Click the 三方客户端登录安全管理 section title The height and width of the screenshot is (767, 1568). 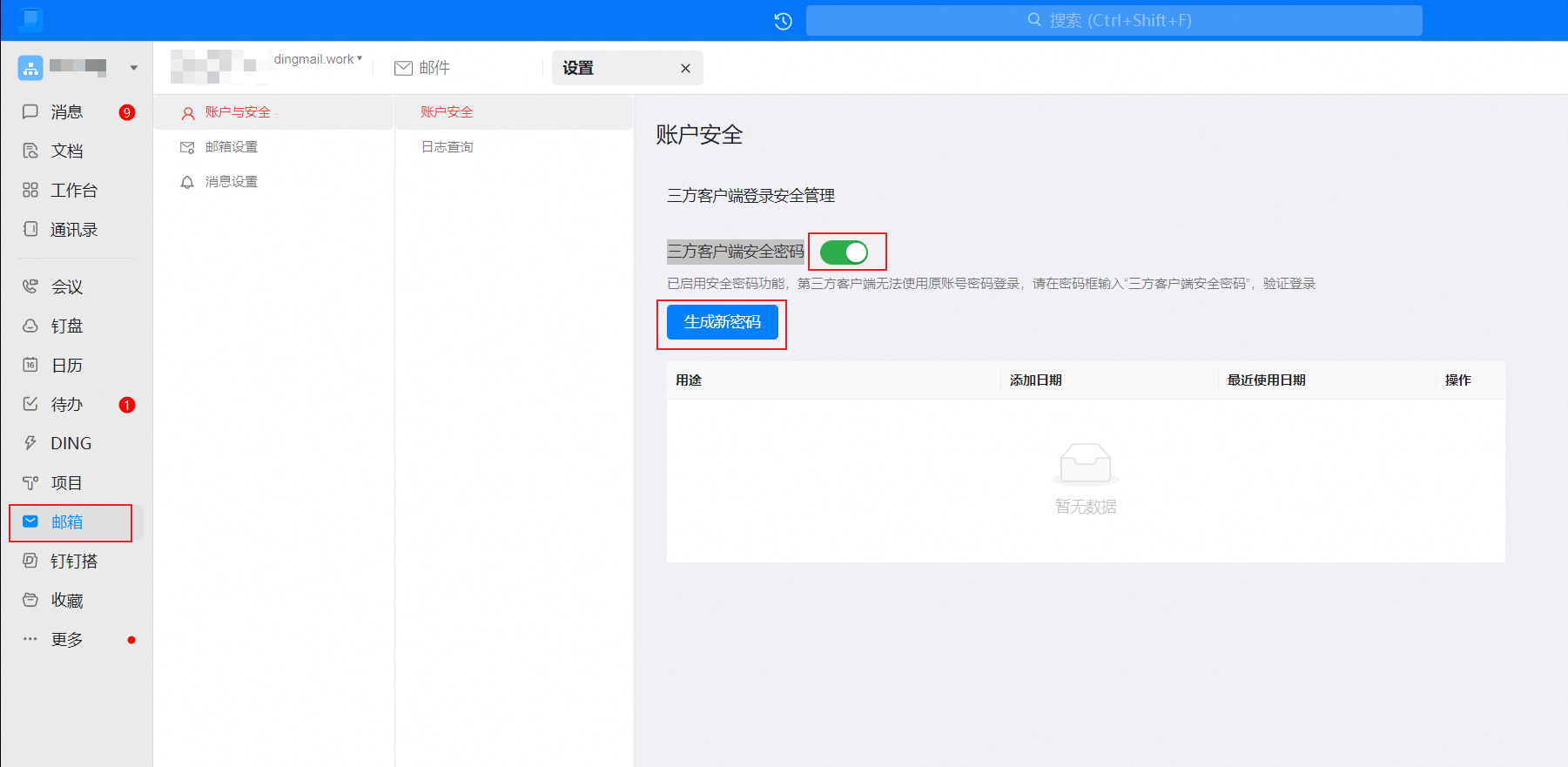pos(750,196)
